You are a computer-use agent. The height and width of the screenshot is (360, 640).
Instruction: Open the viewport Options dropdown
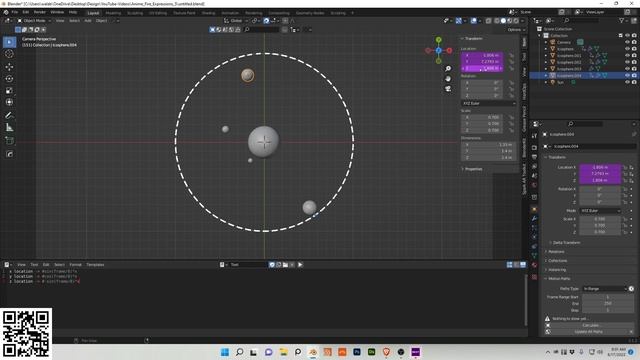[516, 29]
